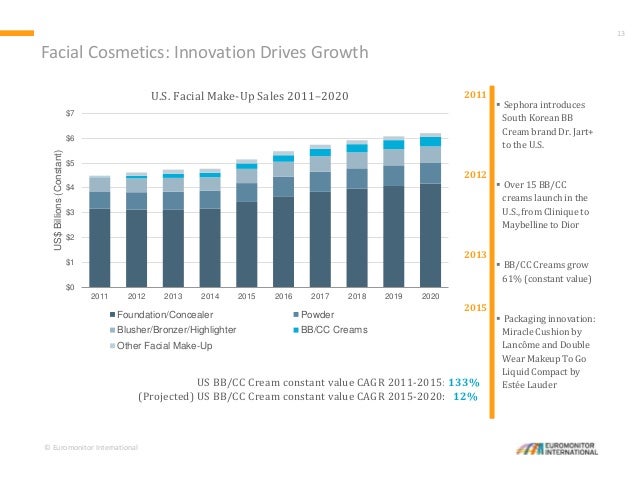Click the Euromonitor International copyright text
This screenshot has width=638, height=479.
[x=91, y=448]
